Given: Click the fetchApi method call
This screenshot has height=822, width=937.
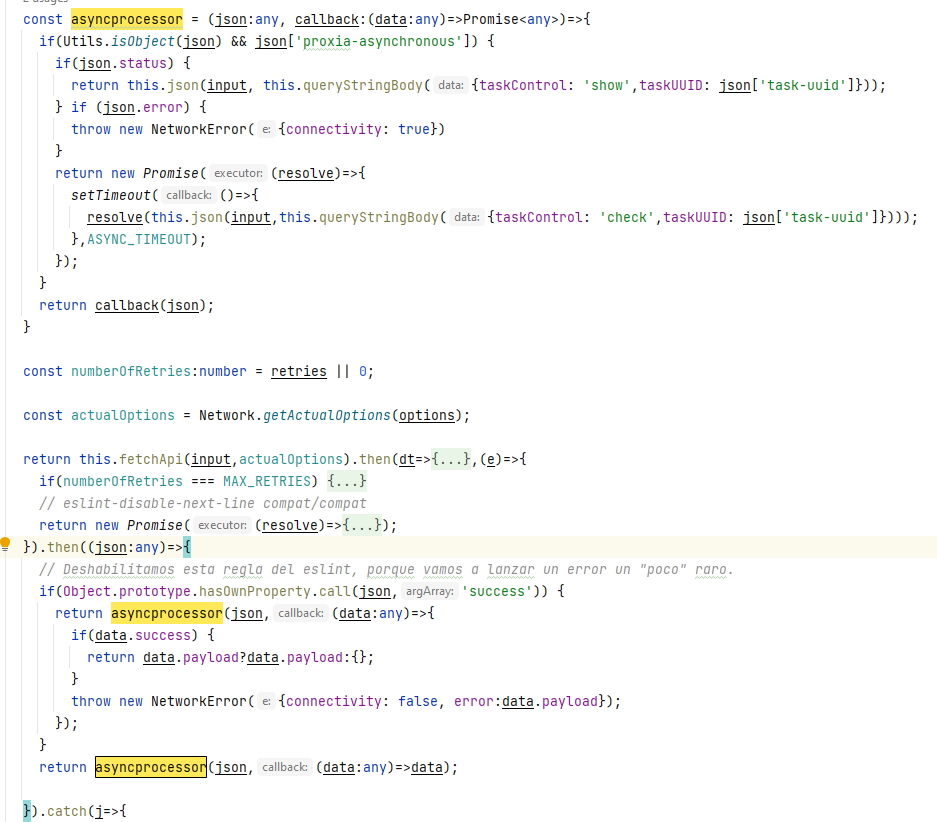Looking at the screenshot, I should 151,459.
